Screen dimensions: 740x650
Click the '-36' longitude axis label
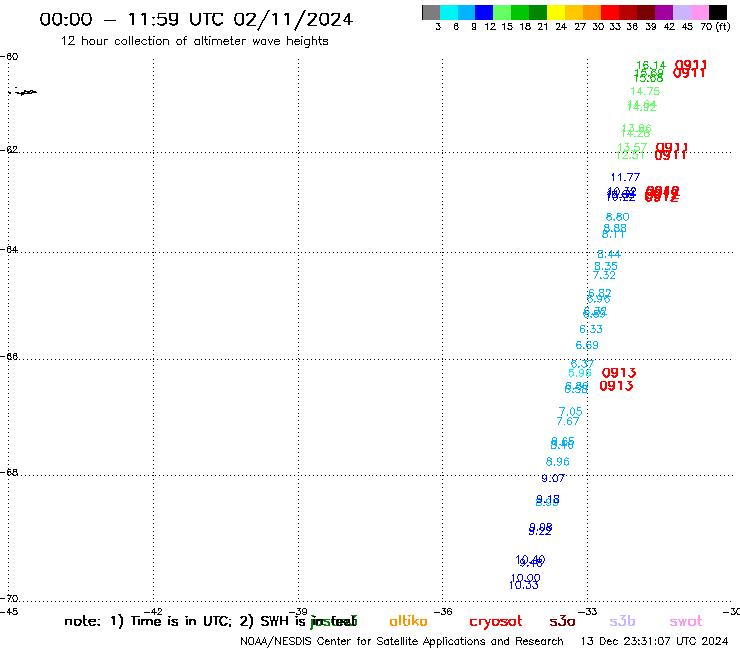(443, 611)
